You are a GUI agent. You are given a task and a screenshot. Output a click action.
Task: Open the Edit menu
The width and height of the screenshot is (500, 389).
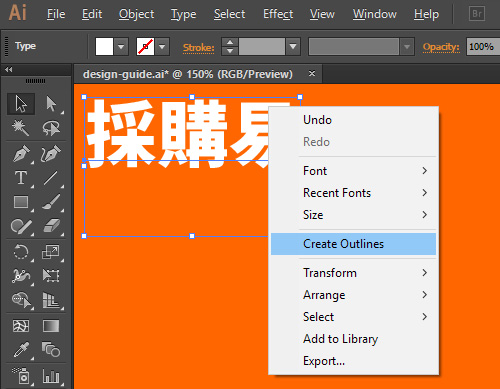pos(92,14)
